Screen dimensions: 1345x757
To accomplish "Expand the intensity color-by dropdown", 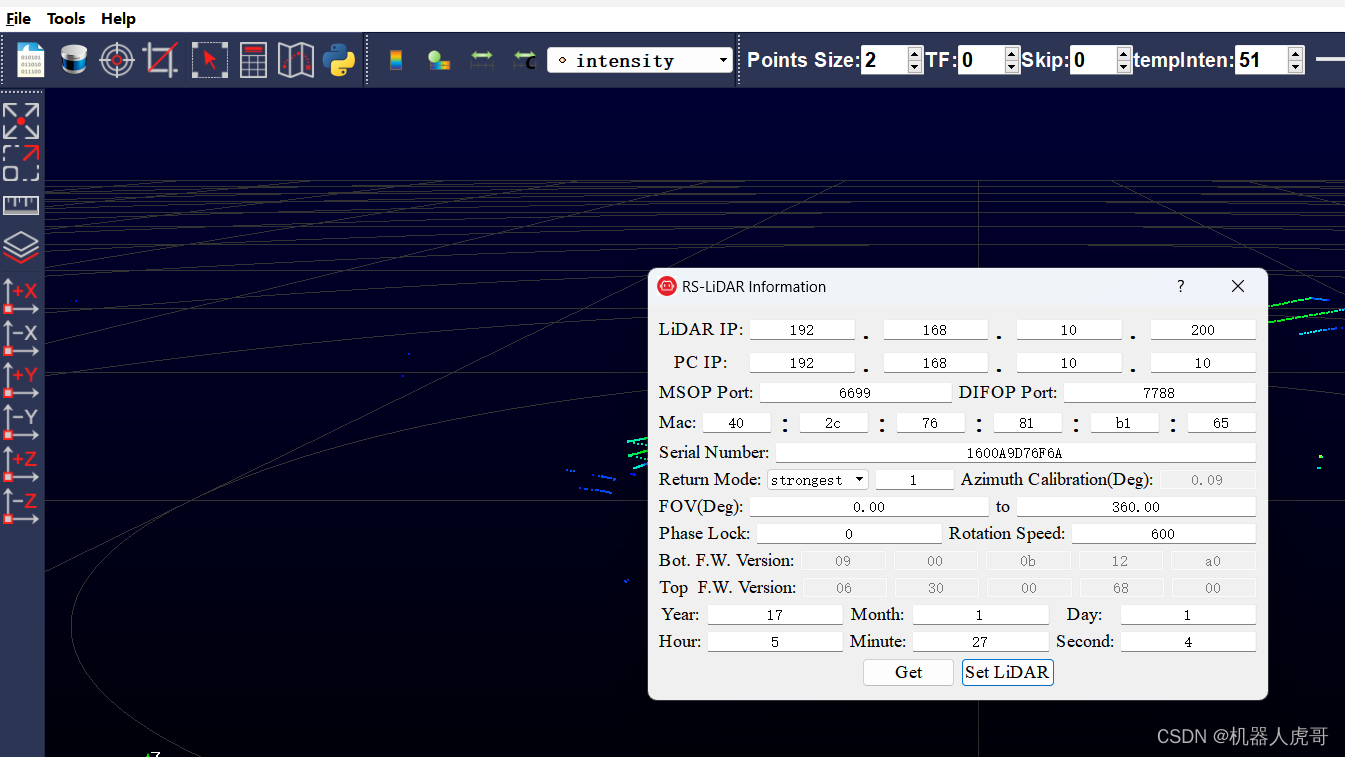I will point(640,61).
